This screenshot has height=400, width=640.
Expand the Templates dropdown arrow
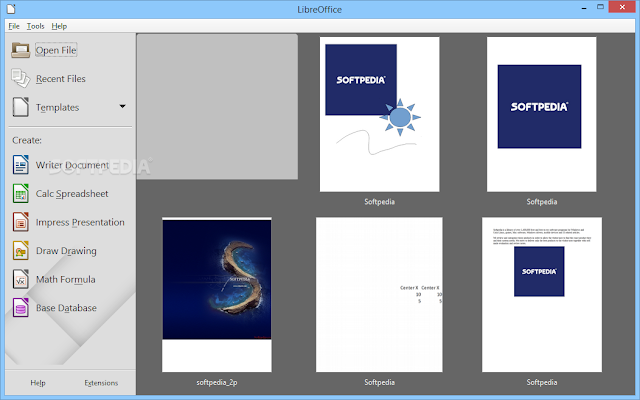pyautogui.click(x=122, y=107)
